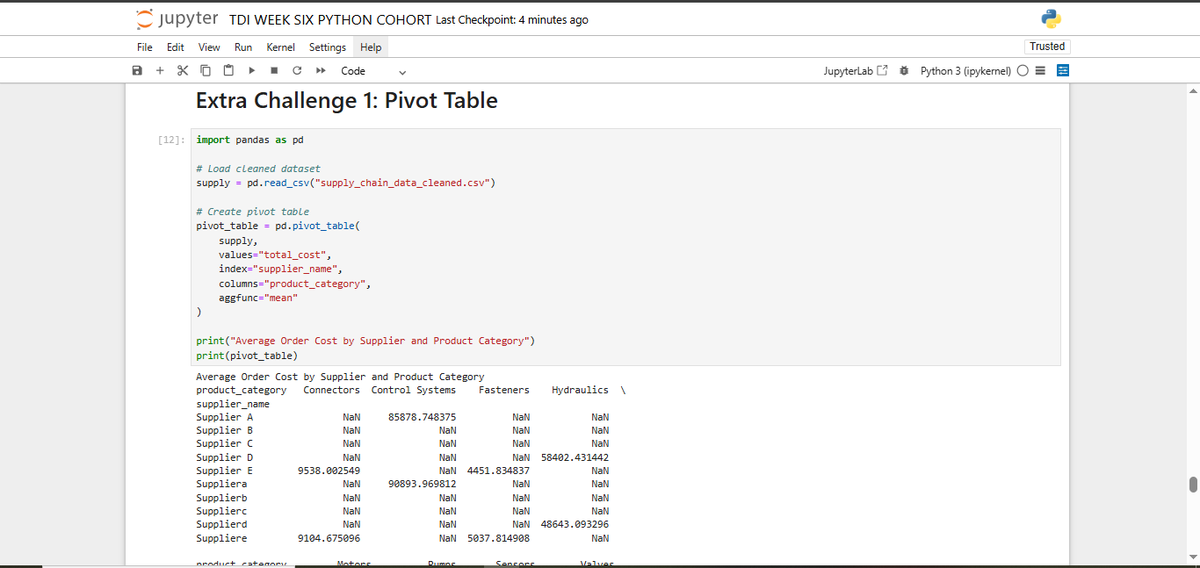
Task: Click the value 90893.969812 in output
Action: pyautogui.click(x=422, y=484)
